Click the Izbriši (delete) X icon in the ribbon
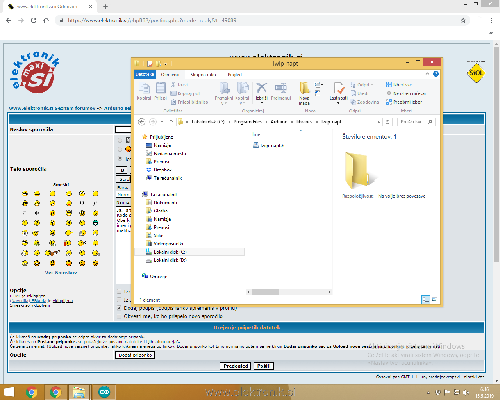Image resolution: width=500 pixels, height=400 pixels. coord(262,91)
